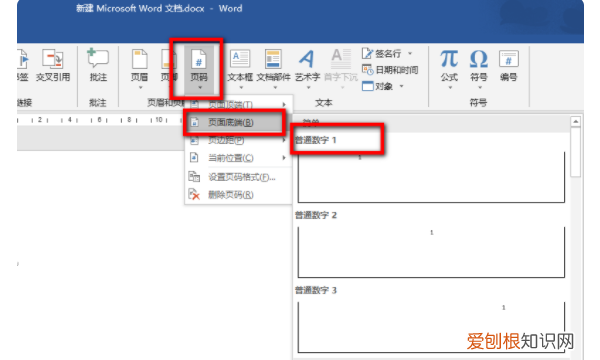Pick the 普通数字 3 preview thumbnail
Viewport: 600px width, 360px height.
[431, 327]
